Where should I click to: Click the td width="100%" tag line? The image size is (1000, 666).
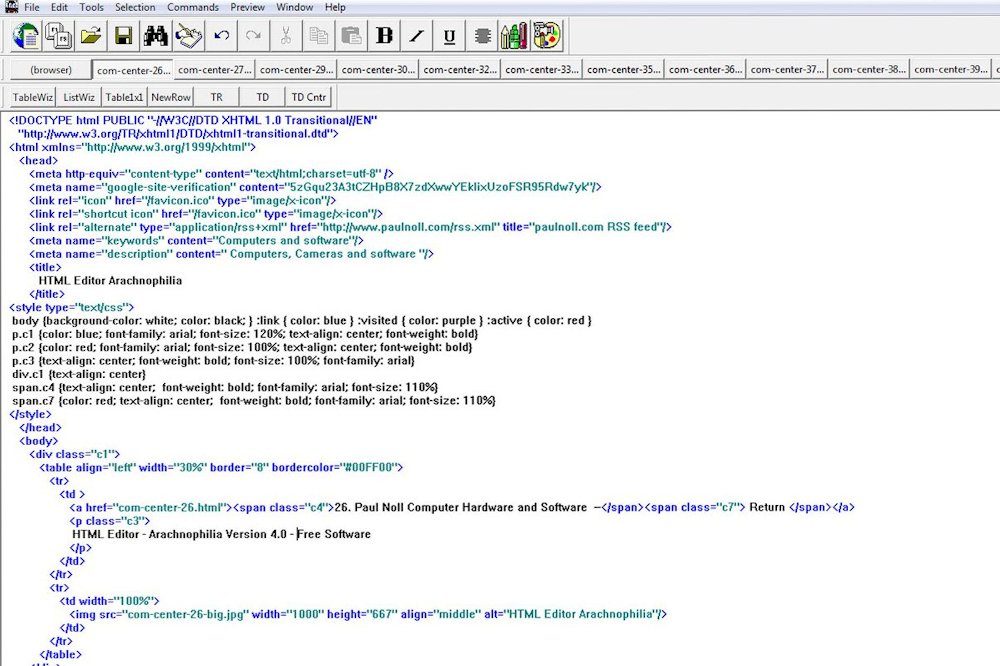(109, 601)
